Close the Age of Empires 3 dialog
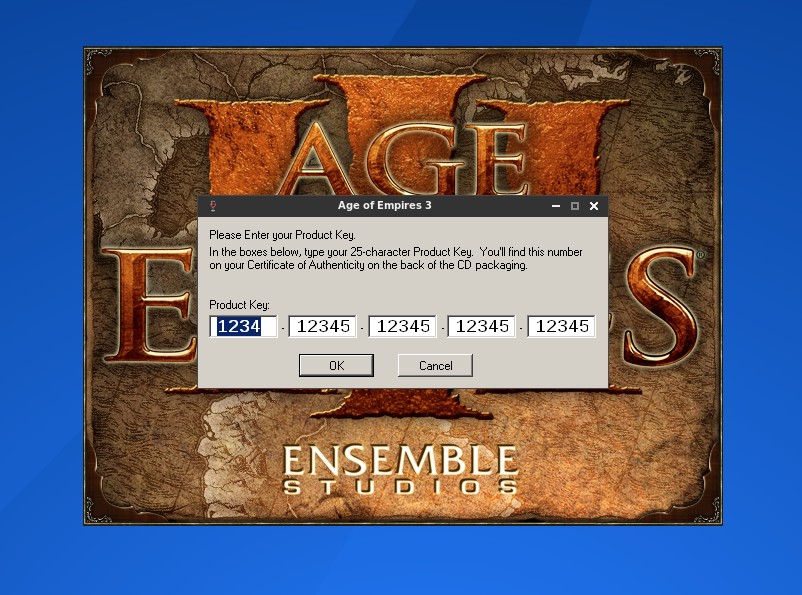This screenshot has height=595, width=802. click(594, 206)
